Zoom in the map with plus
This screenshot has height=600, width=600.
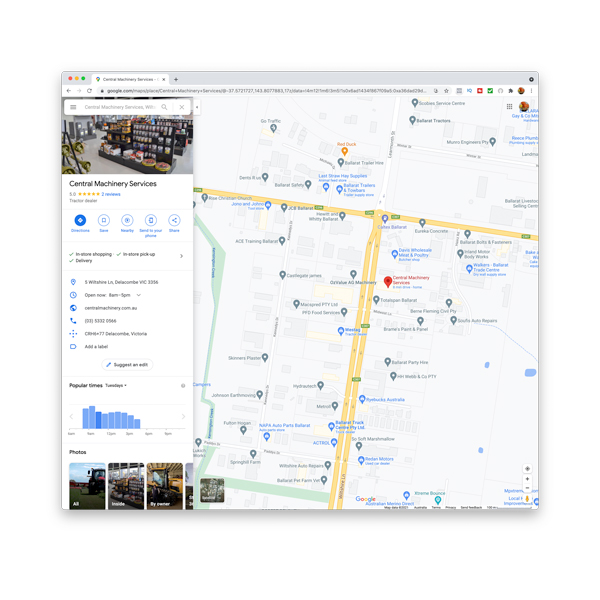coord(527,479)
